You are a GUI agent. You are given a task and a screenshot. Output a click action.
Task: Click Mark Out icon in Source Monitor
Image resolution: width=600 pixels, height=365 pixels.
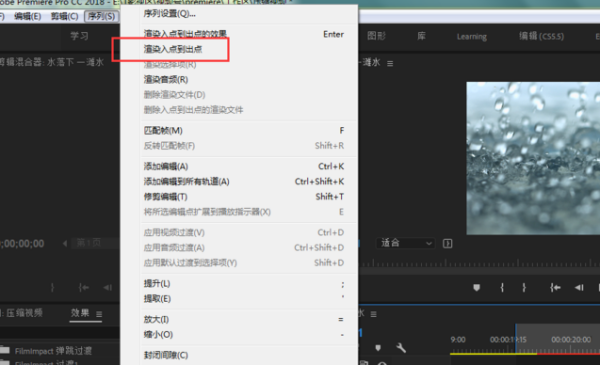pyautogui.click(x=52, y=287)
